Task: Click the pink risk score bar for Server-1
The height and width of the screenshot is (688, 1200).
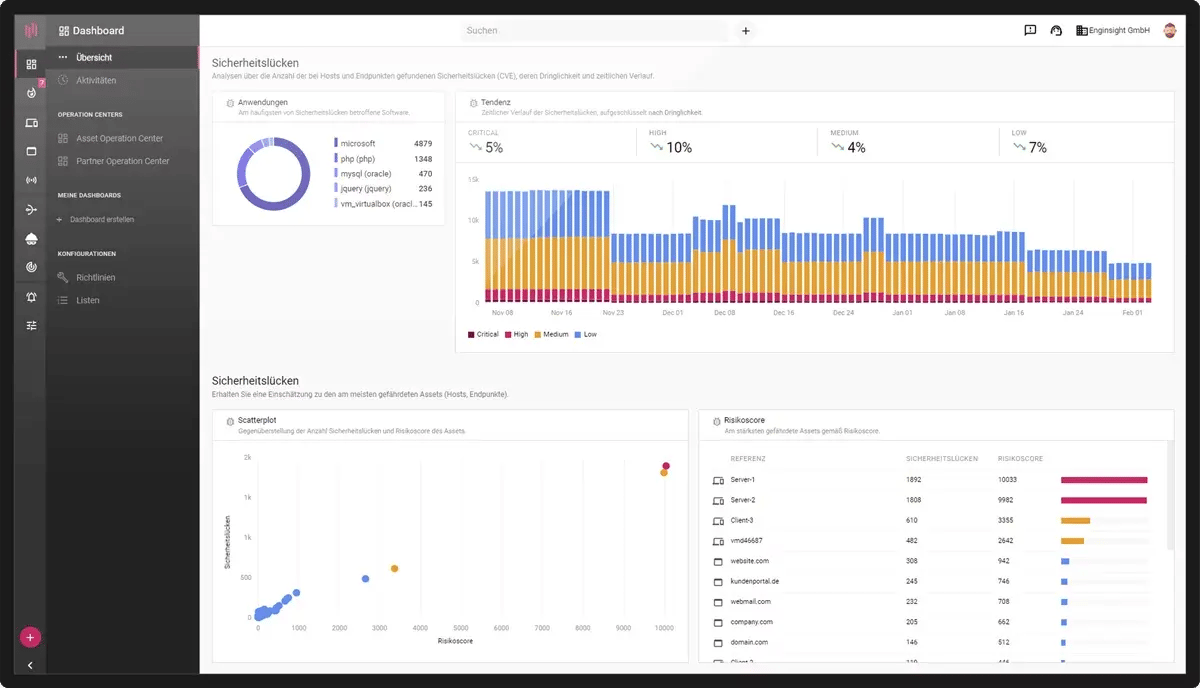Action: coord(1105,480)
